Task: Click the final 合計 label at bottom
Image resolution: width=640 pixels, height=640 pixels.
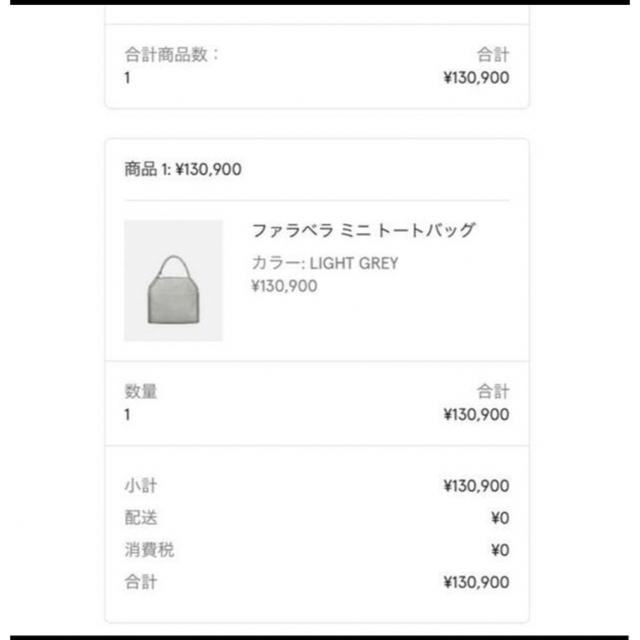Action: click(141, 582)
